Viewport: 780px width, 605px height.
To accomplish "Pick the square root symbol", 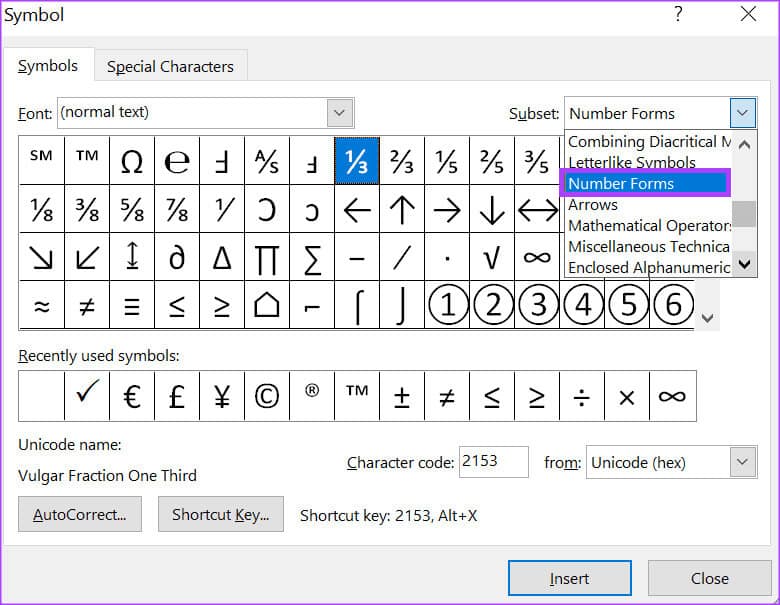I will tap(491, 257).
